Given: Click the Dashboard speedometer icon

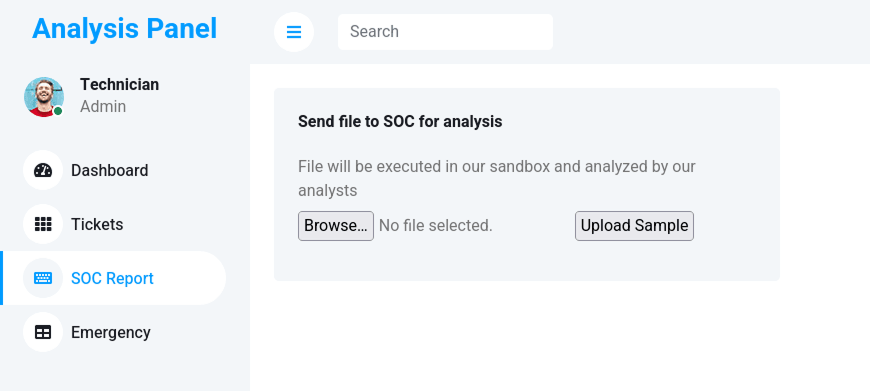Looking at the screenshot, I should point(43,170).
